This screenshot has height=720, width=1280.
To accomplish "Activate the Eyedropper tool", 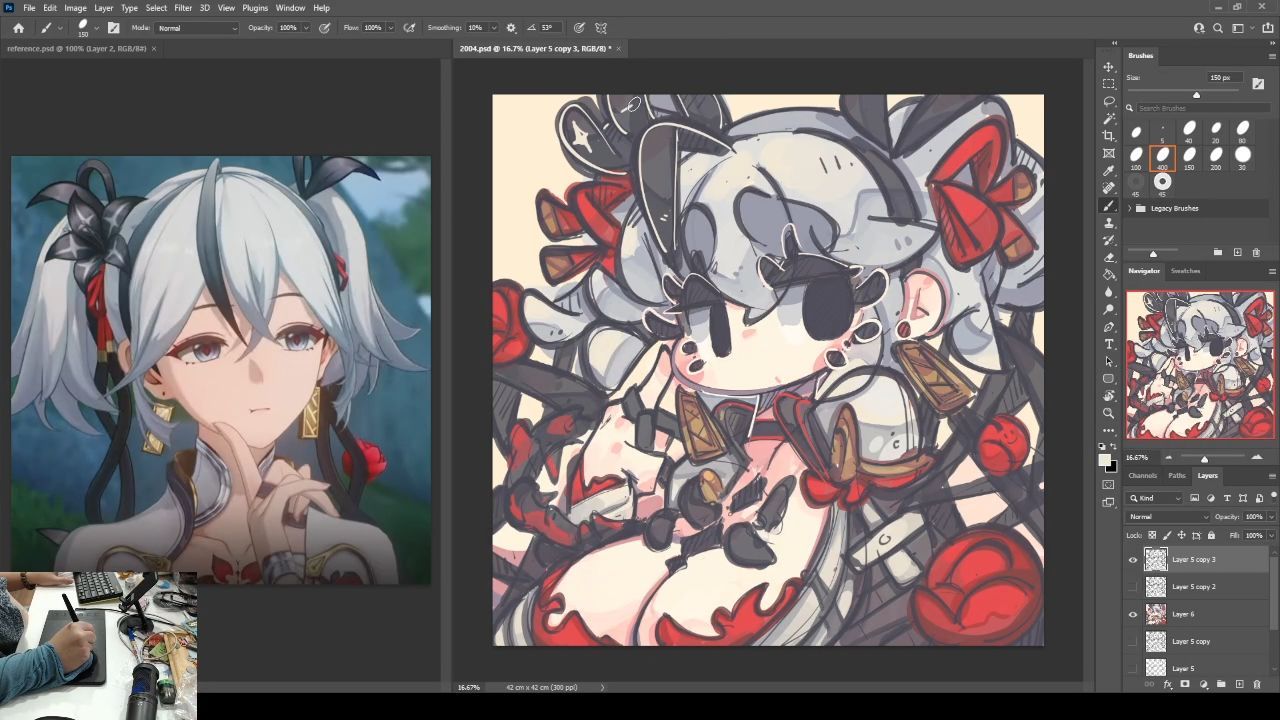I will [x=1109, y=170].
